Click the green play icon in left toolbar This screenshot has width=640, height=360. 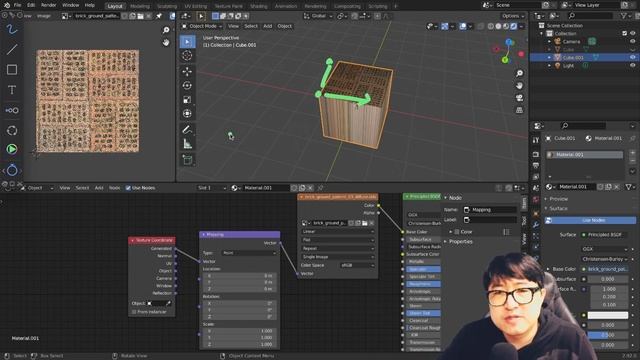pos(12,149)
